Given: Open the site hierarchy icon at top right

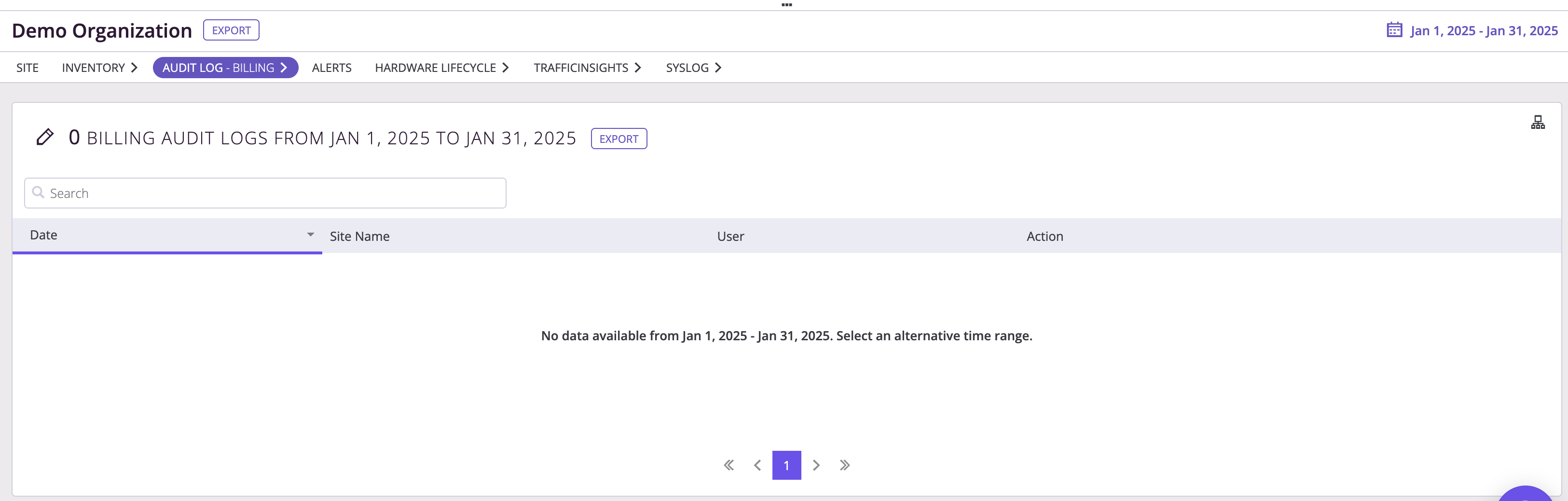Looking at the screenshot, I should click(1538, 123).
